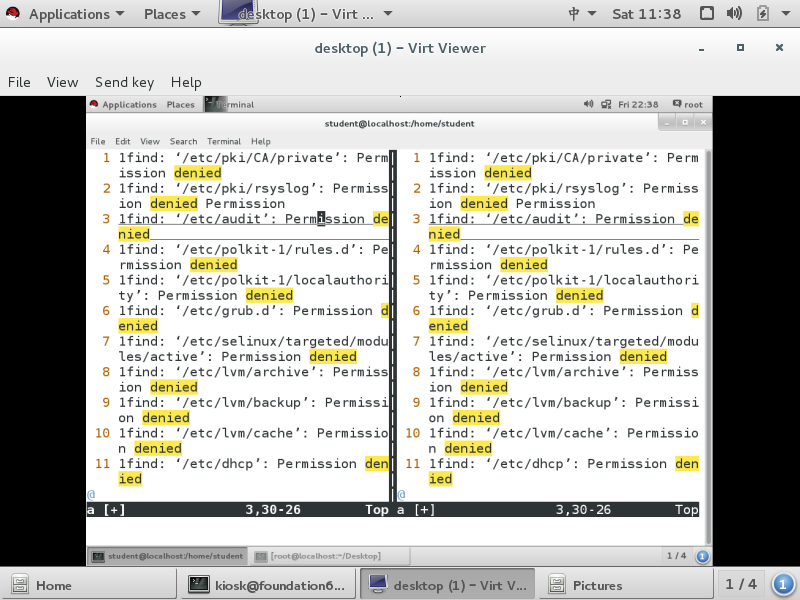Open terminal Search menu
The height and width of the screenshot is (600, 800).
coord(184,141)
